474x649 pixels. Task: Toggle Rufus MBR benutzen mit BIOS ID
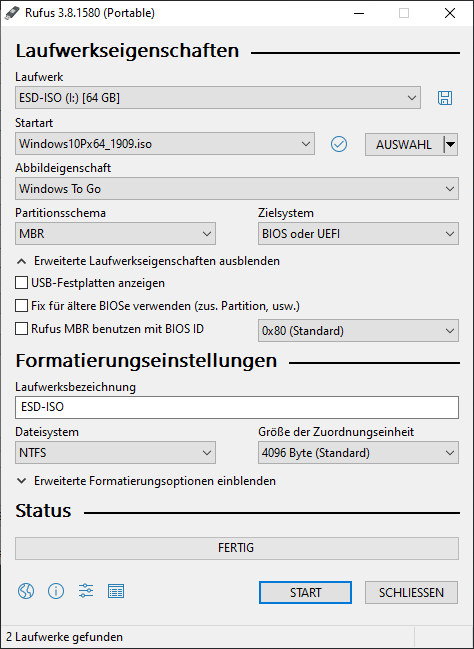click(x=22, y=329)
